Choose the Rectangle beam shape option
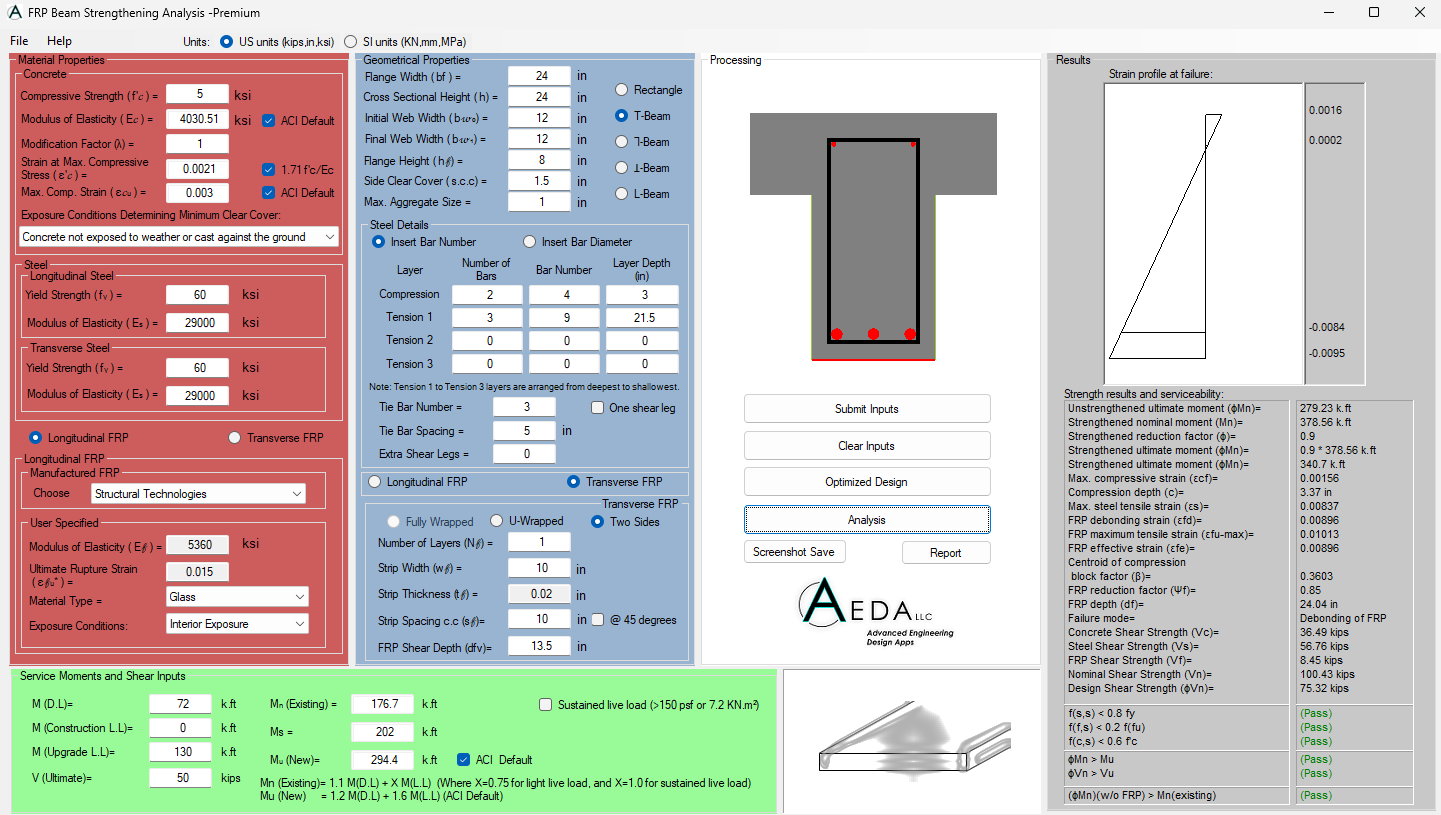This screenshot has height=815, width=1441. tap(622, 90)
